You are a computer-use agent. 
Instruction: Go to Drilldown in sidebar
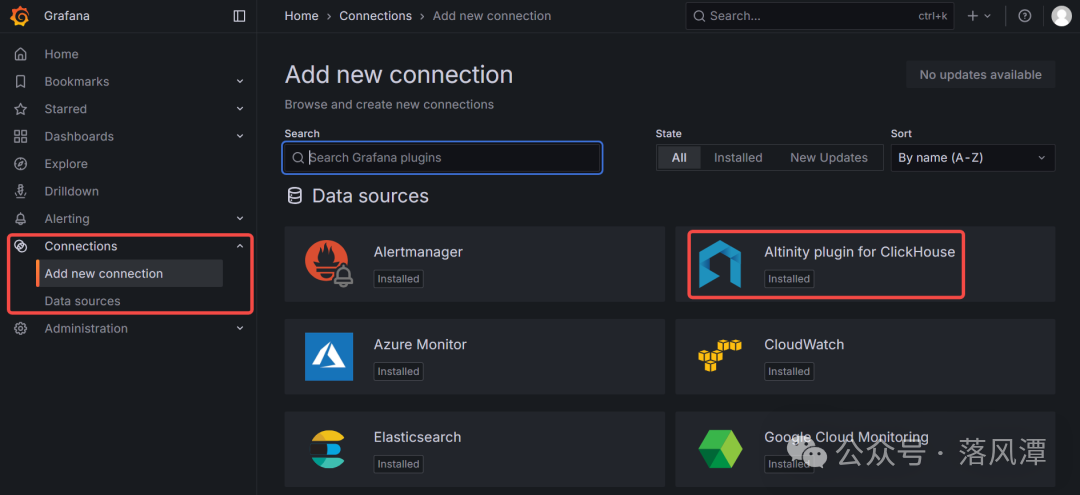(72, 191)
